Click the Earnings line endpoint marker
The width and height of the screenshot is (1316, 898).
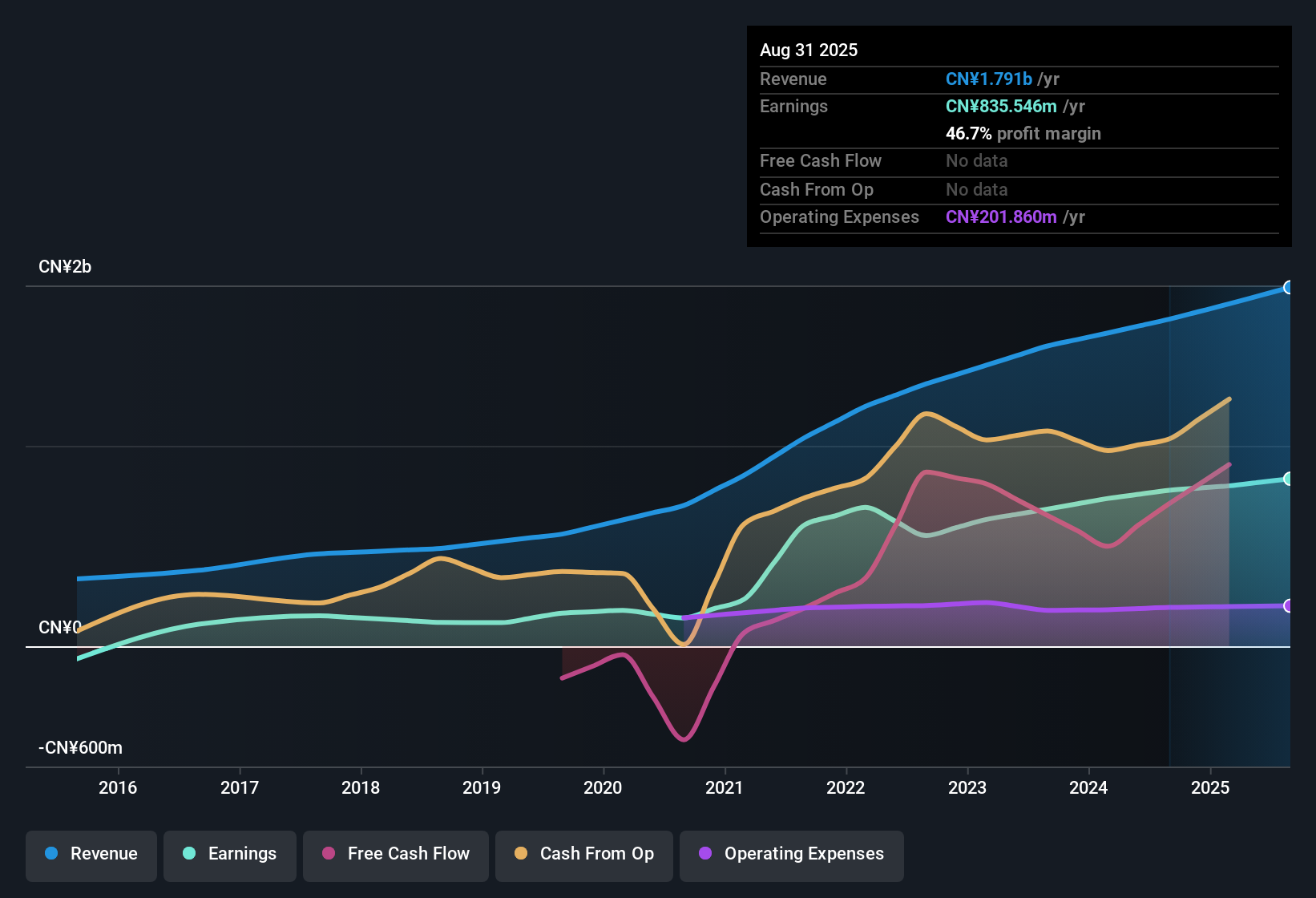point(1288,479)
